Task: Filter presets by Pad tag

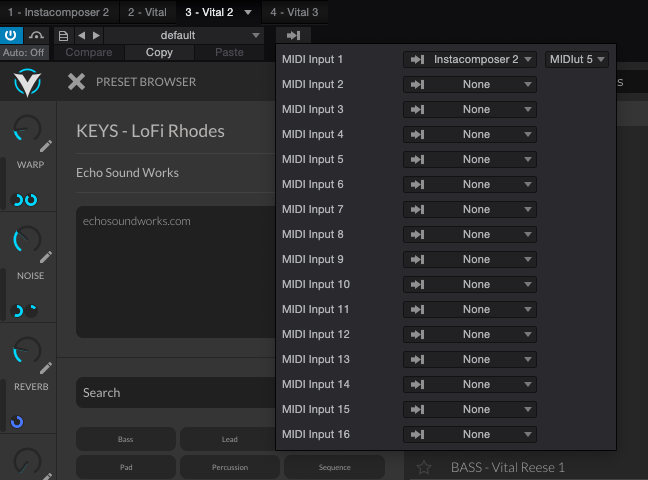Action: [x=126, y=467]
